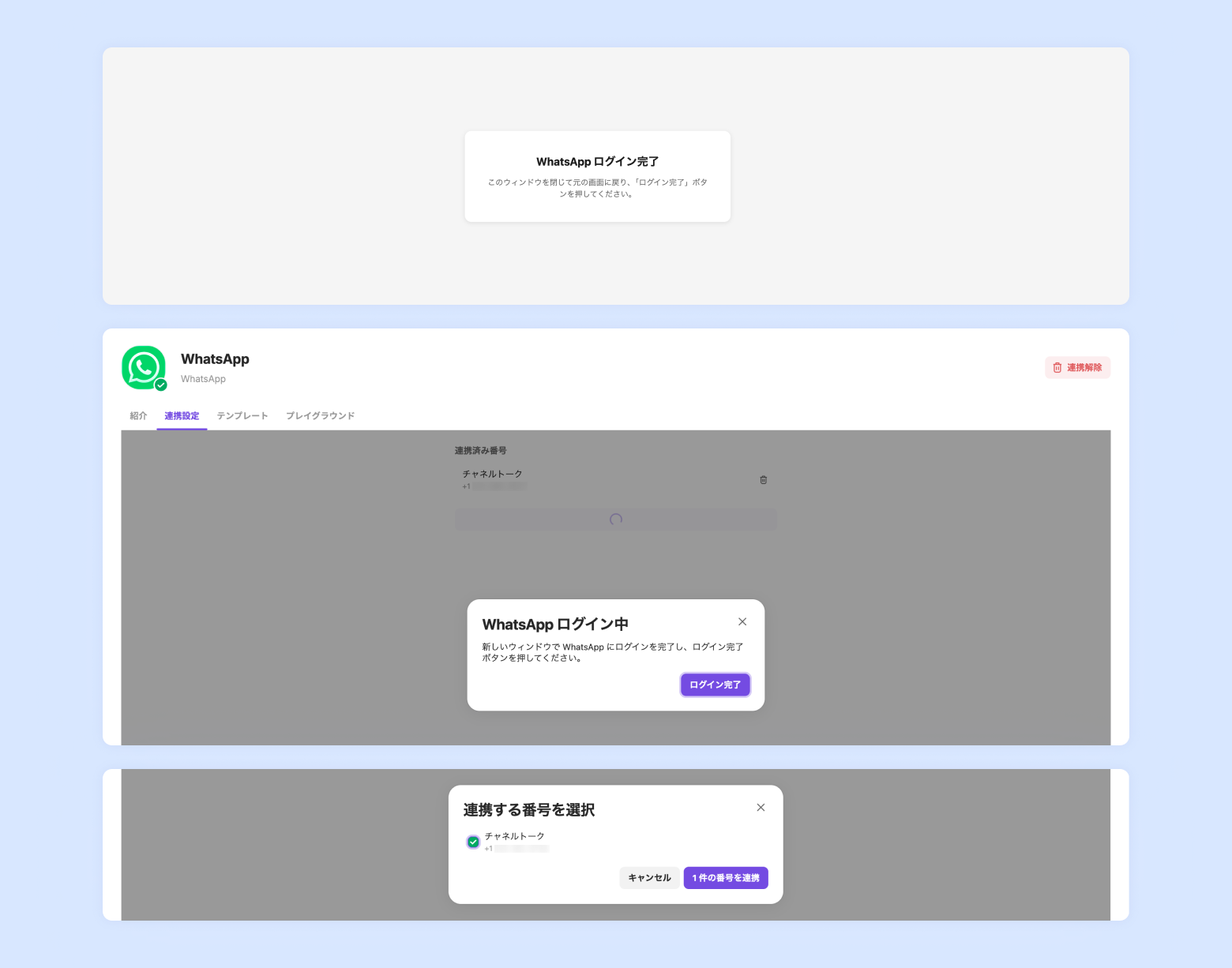Screen dimensions: 1232x968
Task: Switch to the 連携設定 tab
Action: (182, 415)
